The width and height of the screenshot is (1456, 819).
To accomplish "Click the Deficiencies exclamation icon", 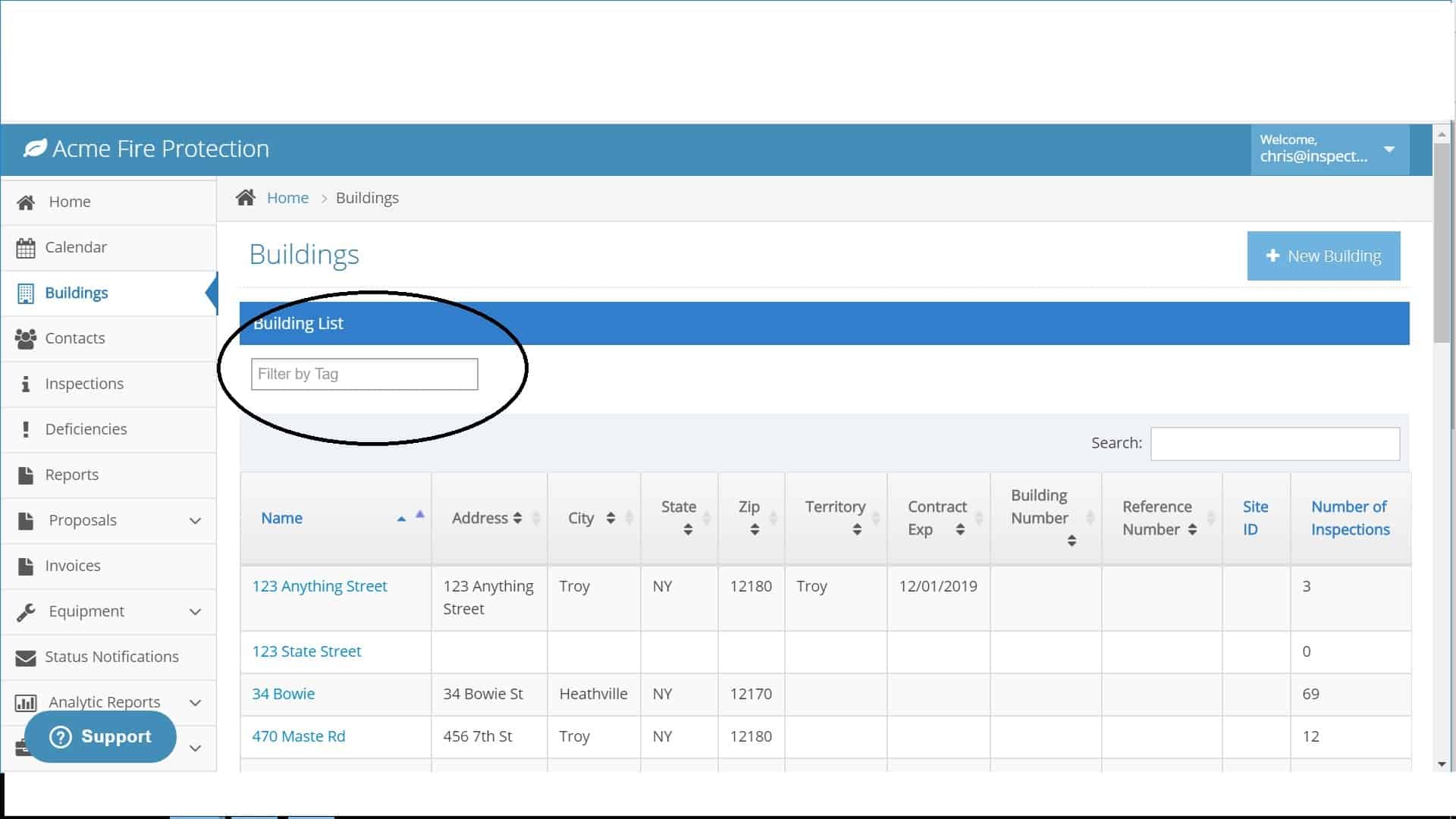I will coord(25,430).
